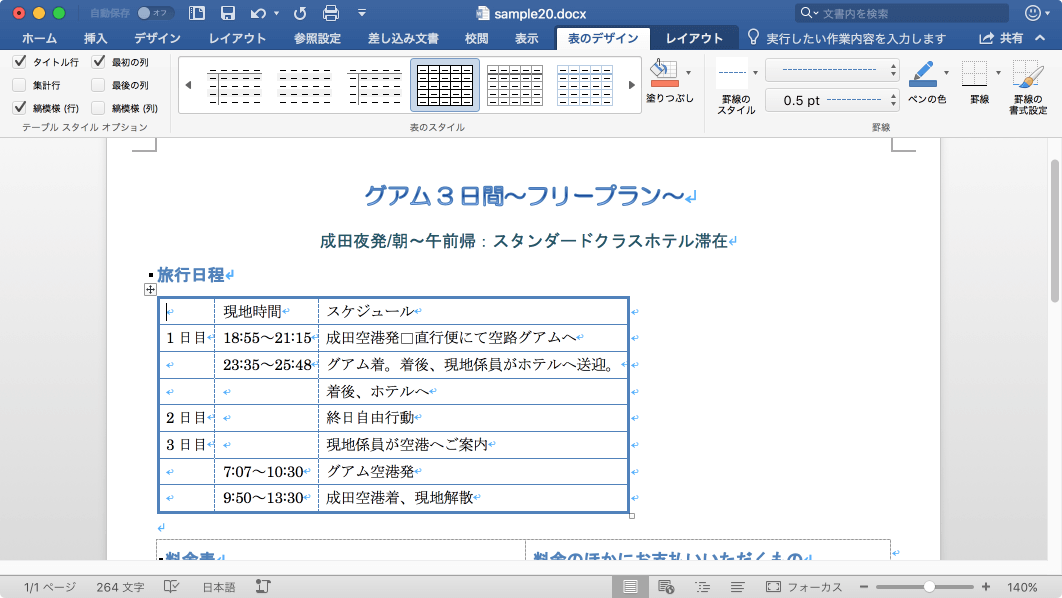Open the ホーム tab
Image resolution: width=1062 pixels, height=598 pixels.
click(39, 39)
